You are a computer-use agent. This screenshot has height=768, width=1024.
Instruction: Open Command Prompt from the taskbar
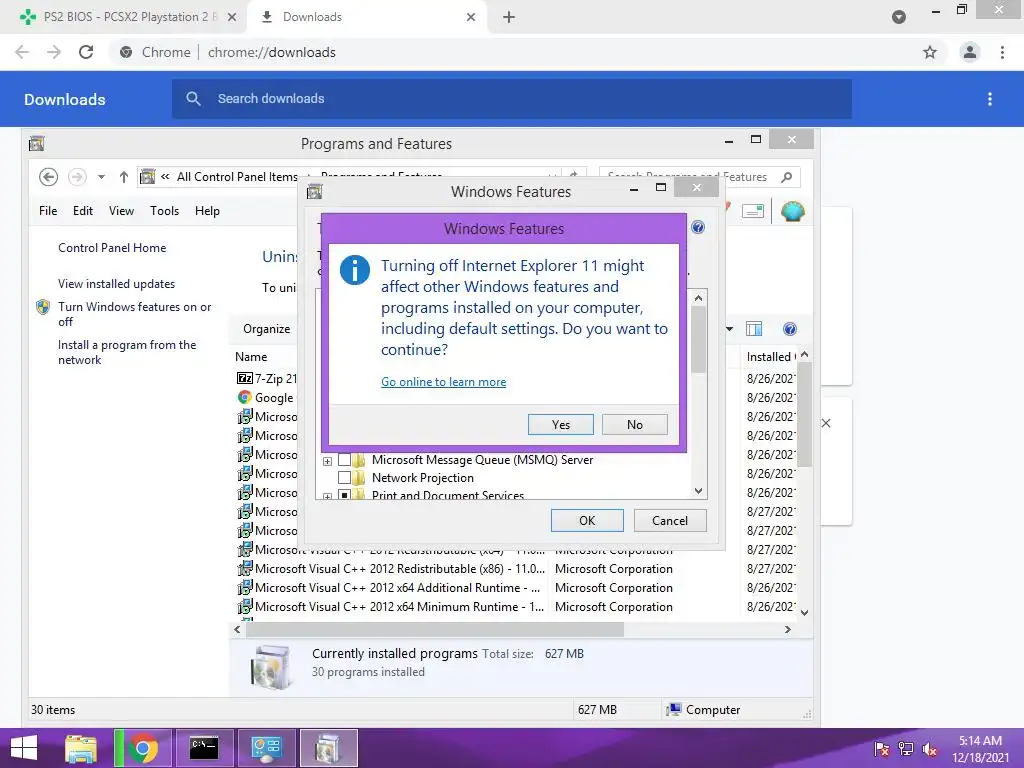pyautogui.click(x=204, y=748)
